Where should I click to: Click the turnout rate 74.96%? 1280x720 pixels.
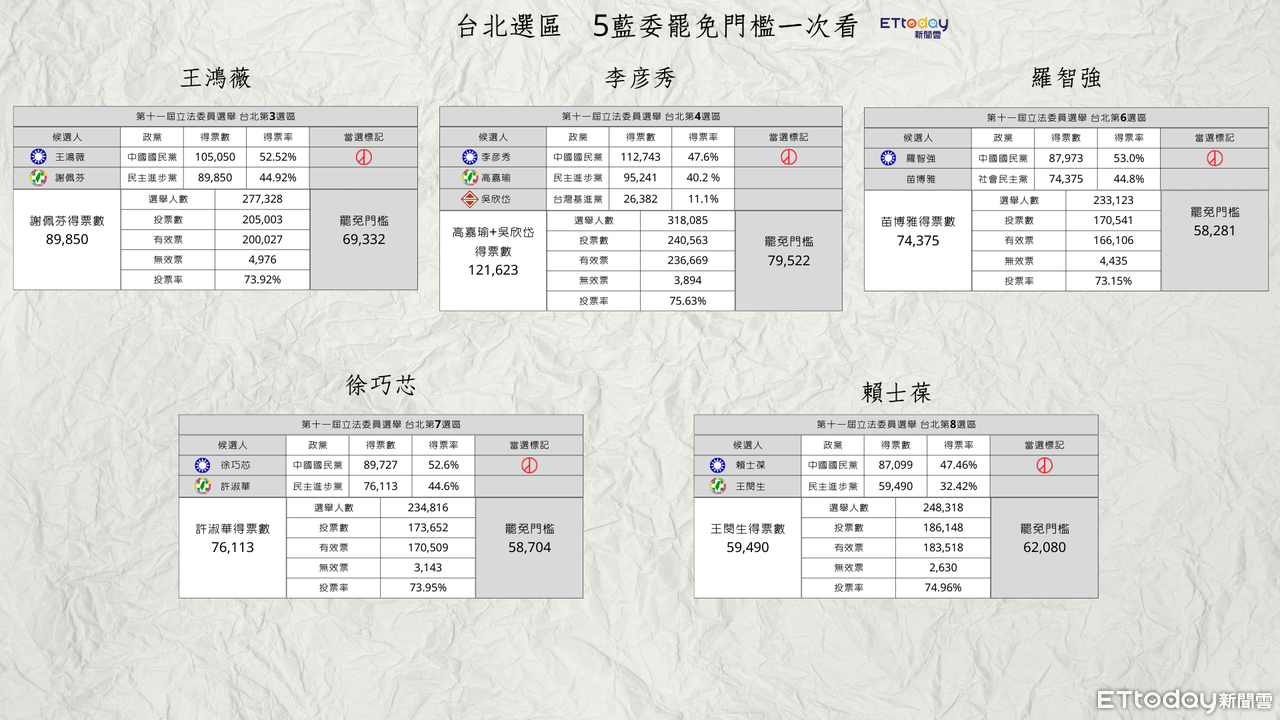(943, 588)
